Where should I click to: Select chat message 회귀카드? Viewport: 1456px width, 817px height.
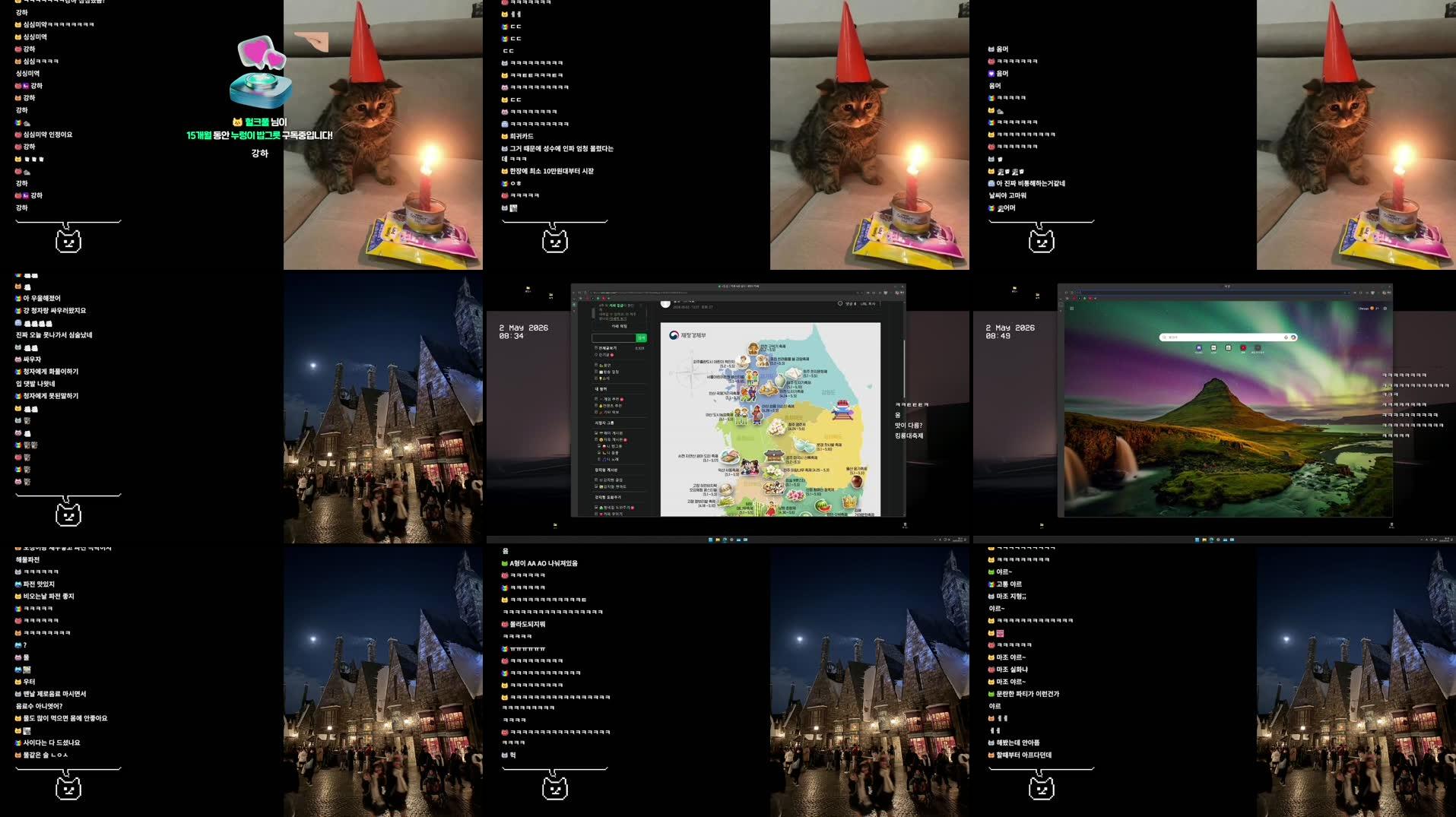point(522,136)
